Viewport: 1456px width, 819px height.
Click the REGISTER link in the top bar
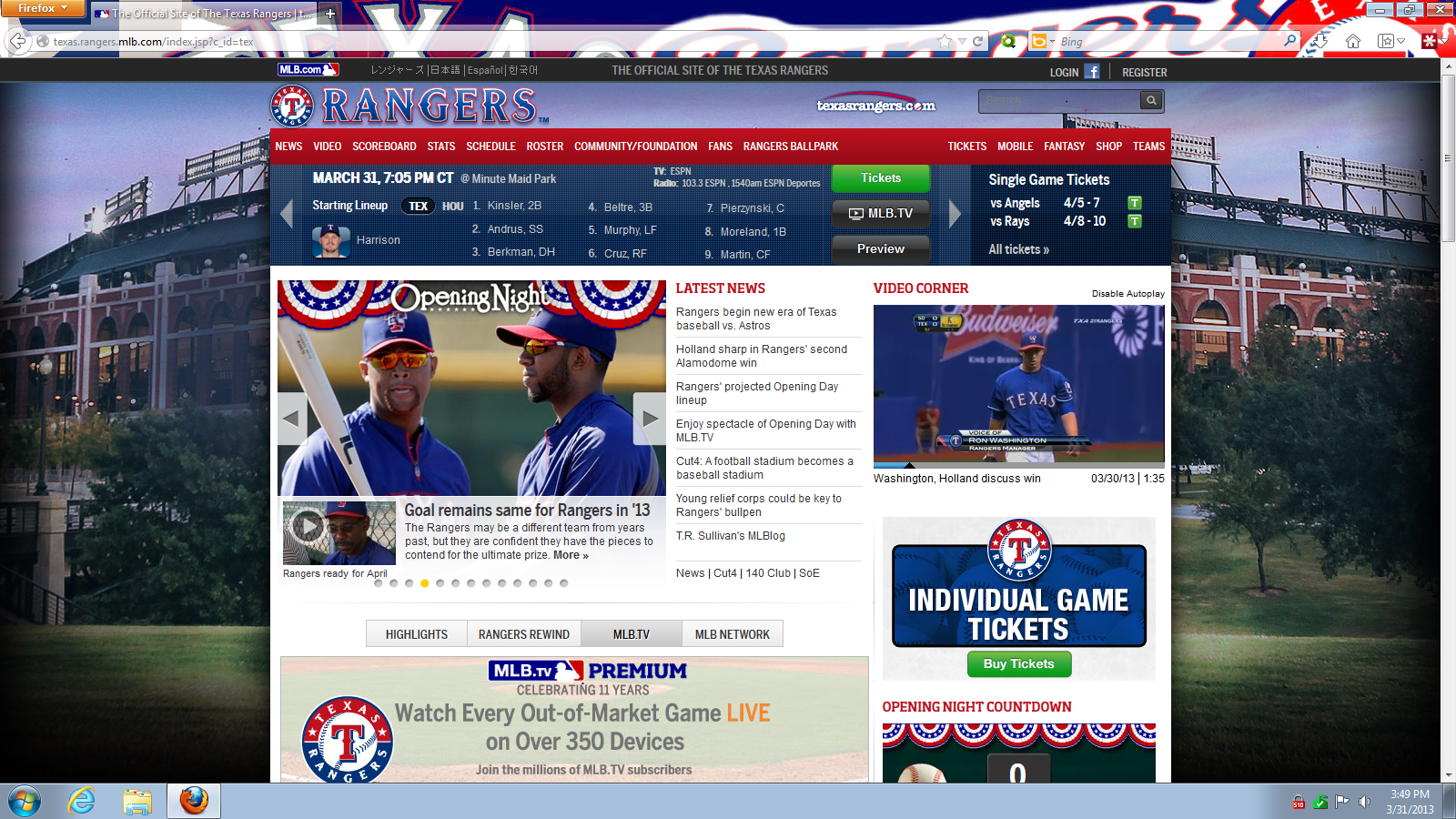coord(1145,73)
